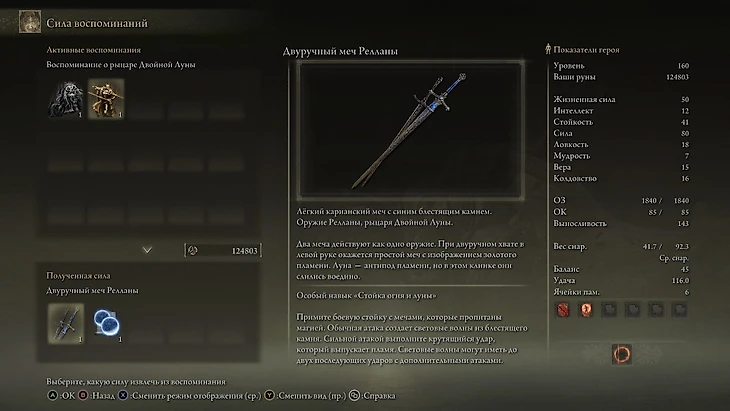Click the empty third active remembrance slot
Image resolution: width=730 pixels, height=411 pixels.
point(146,99)
